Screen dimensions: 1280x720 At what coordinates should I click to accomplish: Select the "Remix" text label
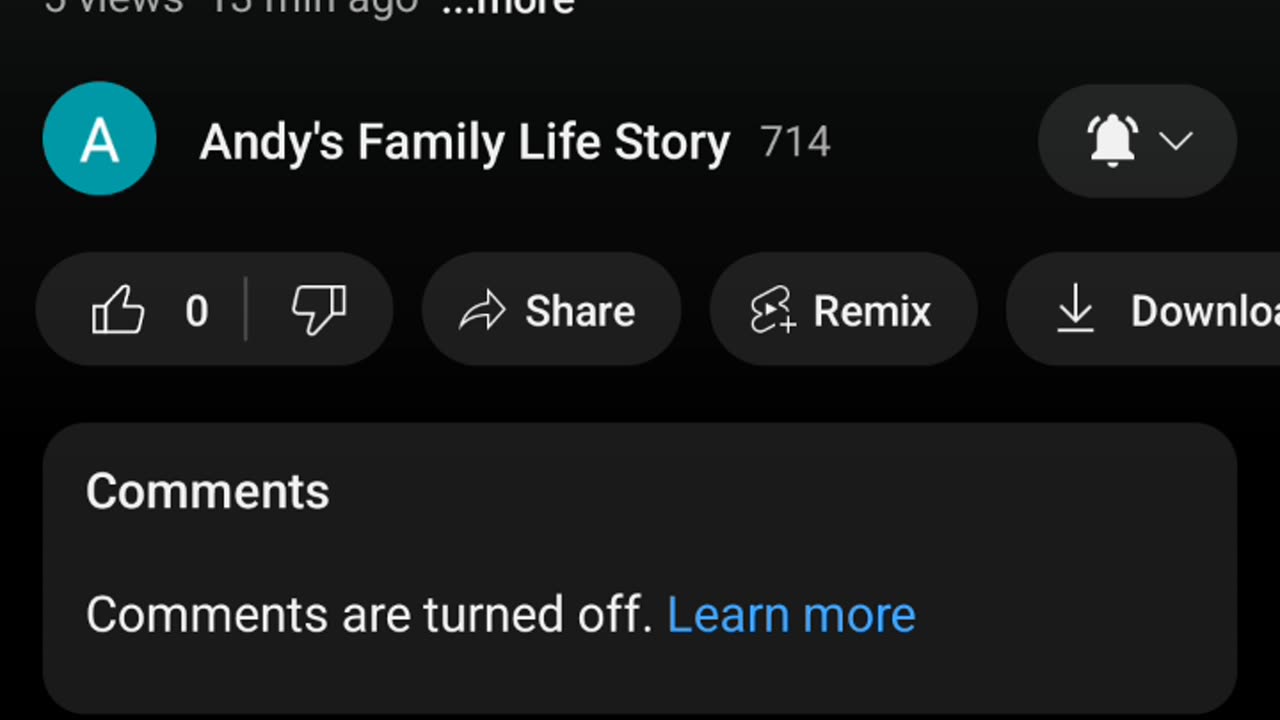pyautogui.click(x=872, y=311)
